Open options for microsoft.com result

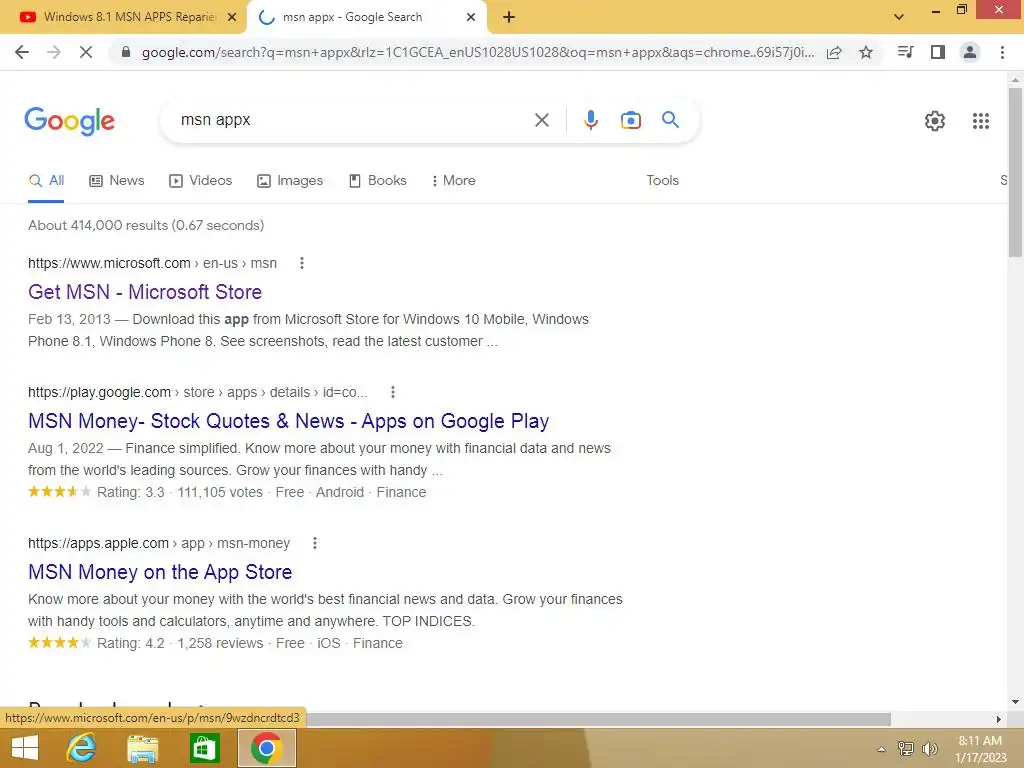click(x=302, y=263)
